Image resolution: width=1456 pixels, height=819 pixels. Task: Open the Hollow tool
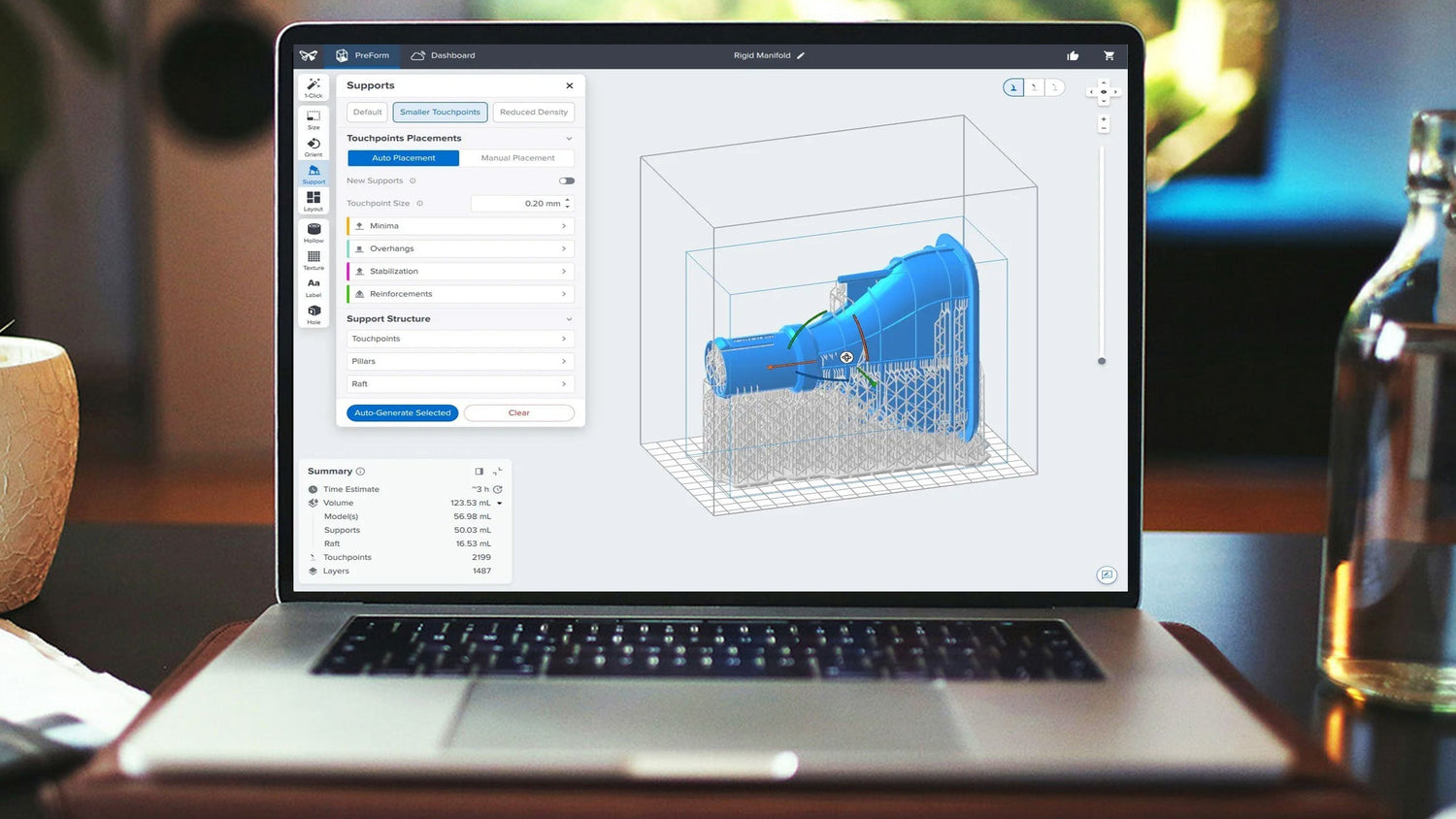tap(313, 232)
